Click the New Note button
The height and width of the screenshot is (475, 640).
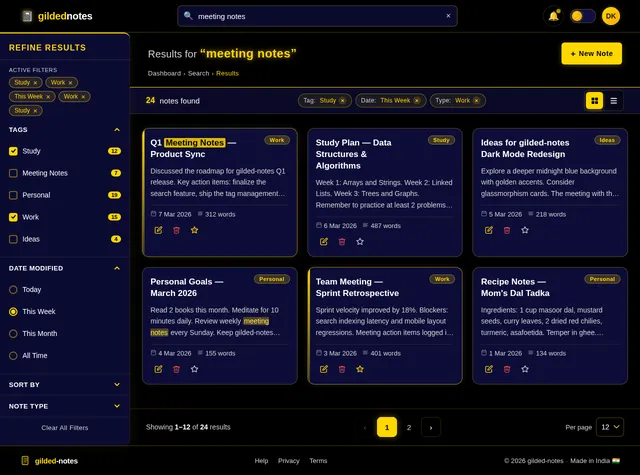click(x=592, y=54)
